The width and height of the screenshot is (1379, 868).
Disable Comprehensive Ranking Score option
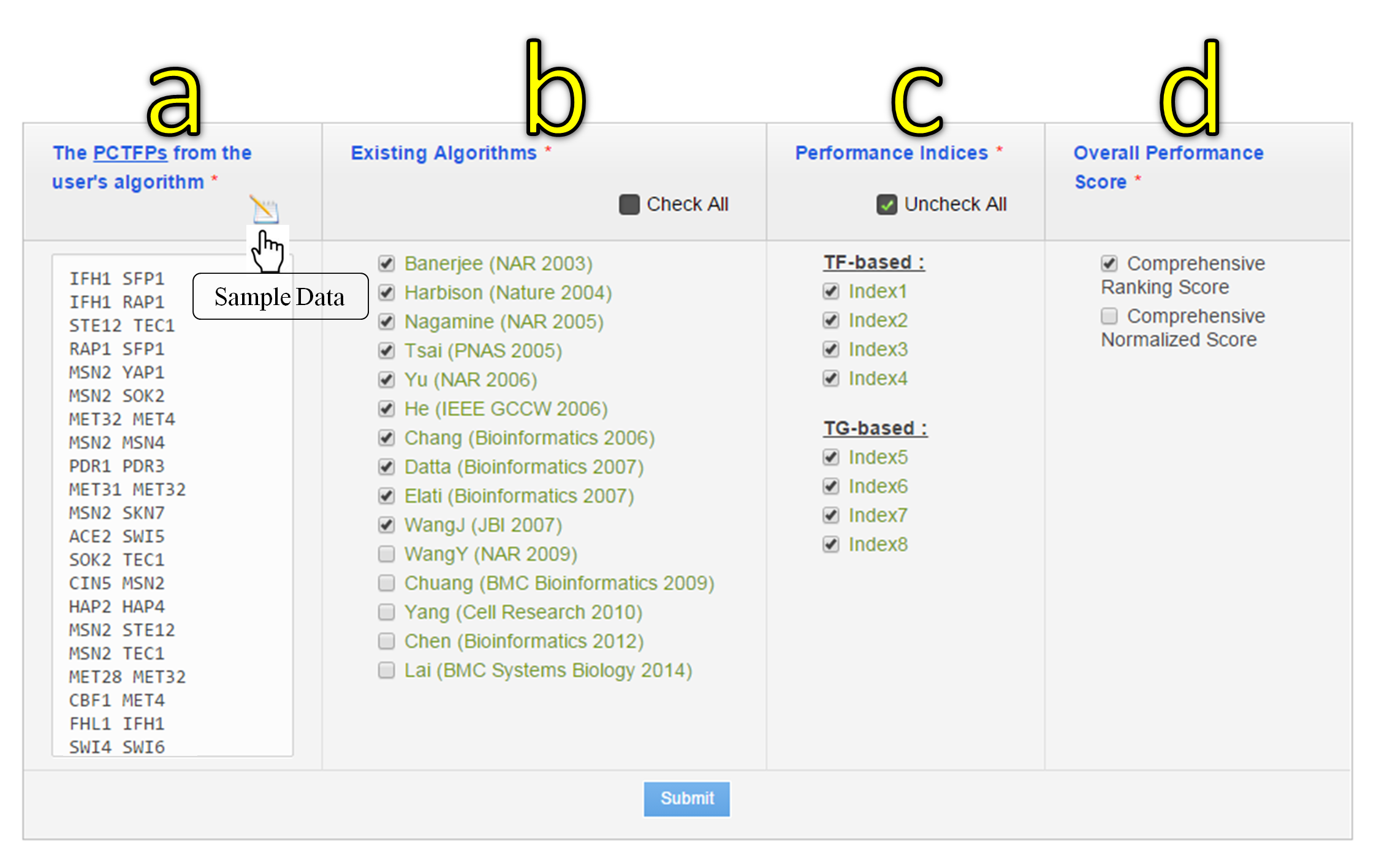pyautogui.click(x=1109, y=264)
